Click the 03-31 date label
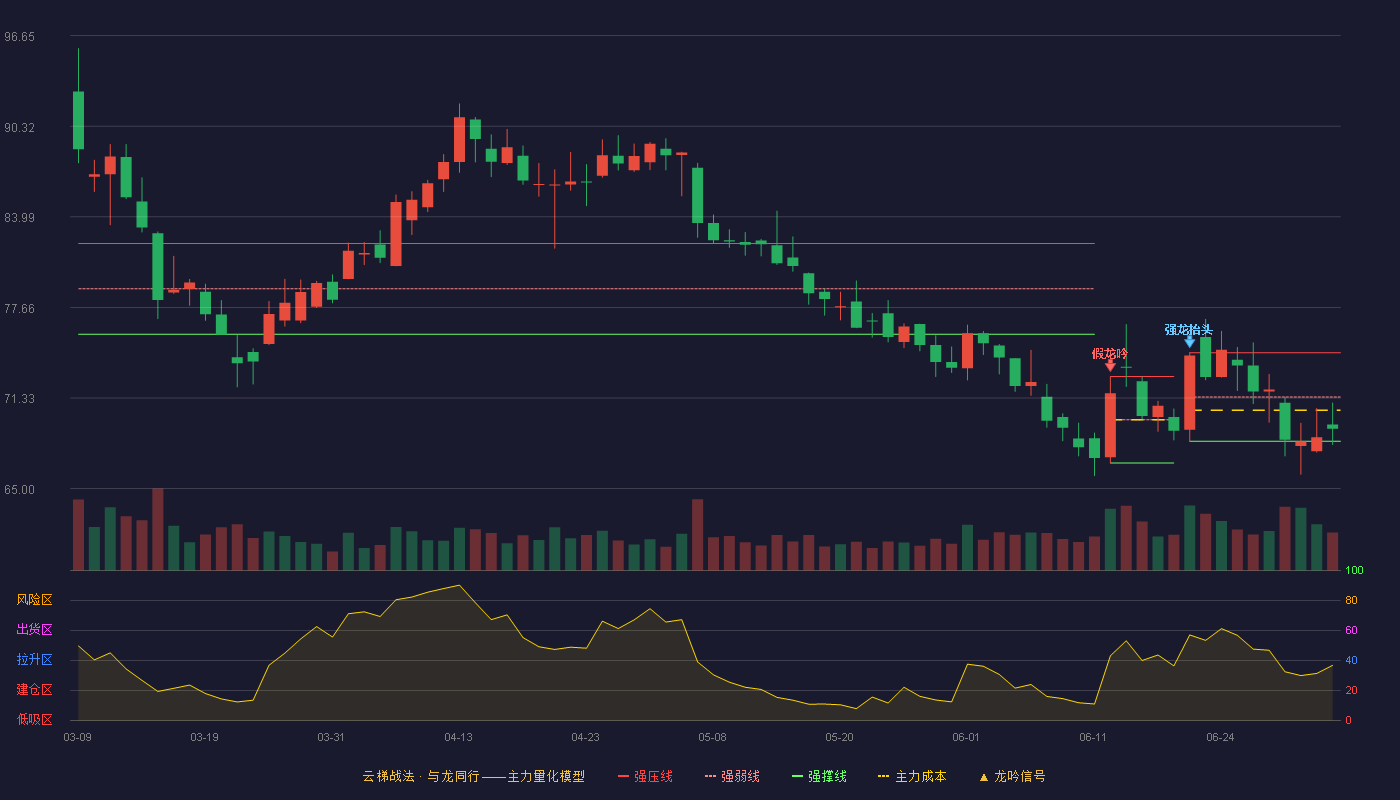The width and height of the screenshot is (1400, 800). (x=332, y=737)
